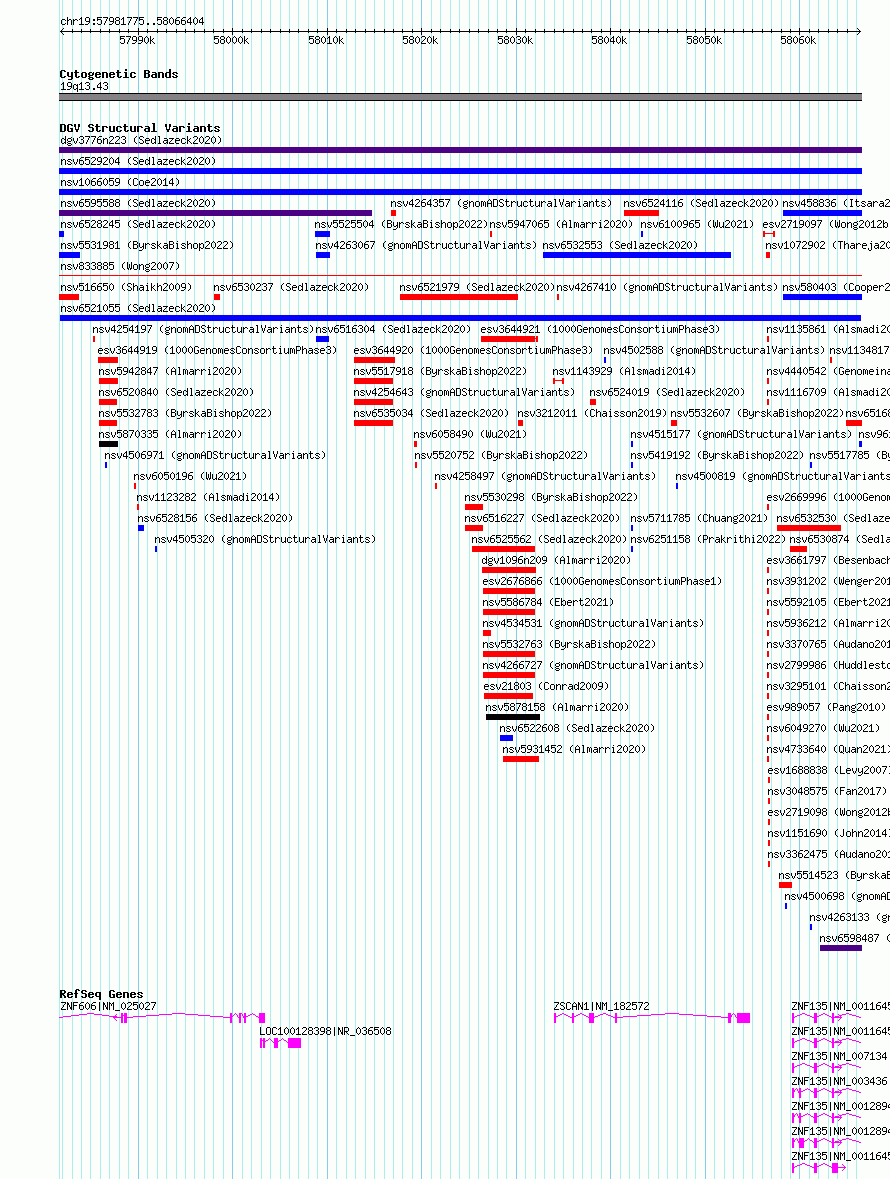This screenshot has width=890, height=1179.
Task: Open nsv6521055 (Sedlazeck2020) variant
Action: (138, 308)
